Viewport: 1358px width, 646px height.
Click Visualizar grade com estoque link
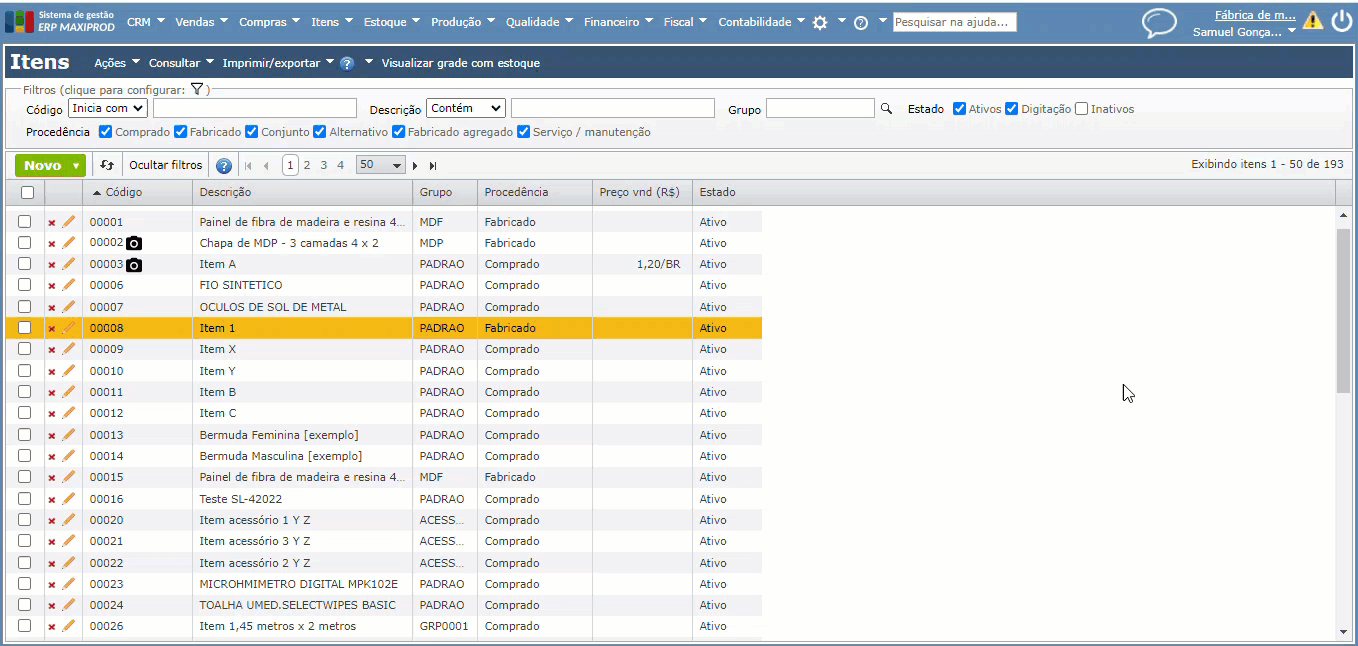[x=460, y=63]
